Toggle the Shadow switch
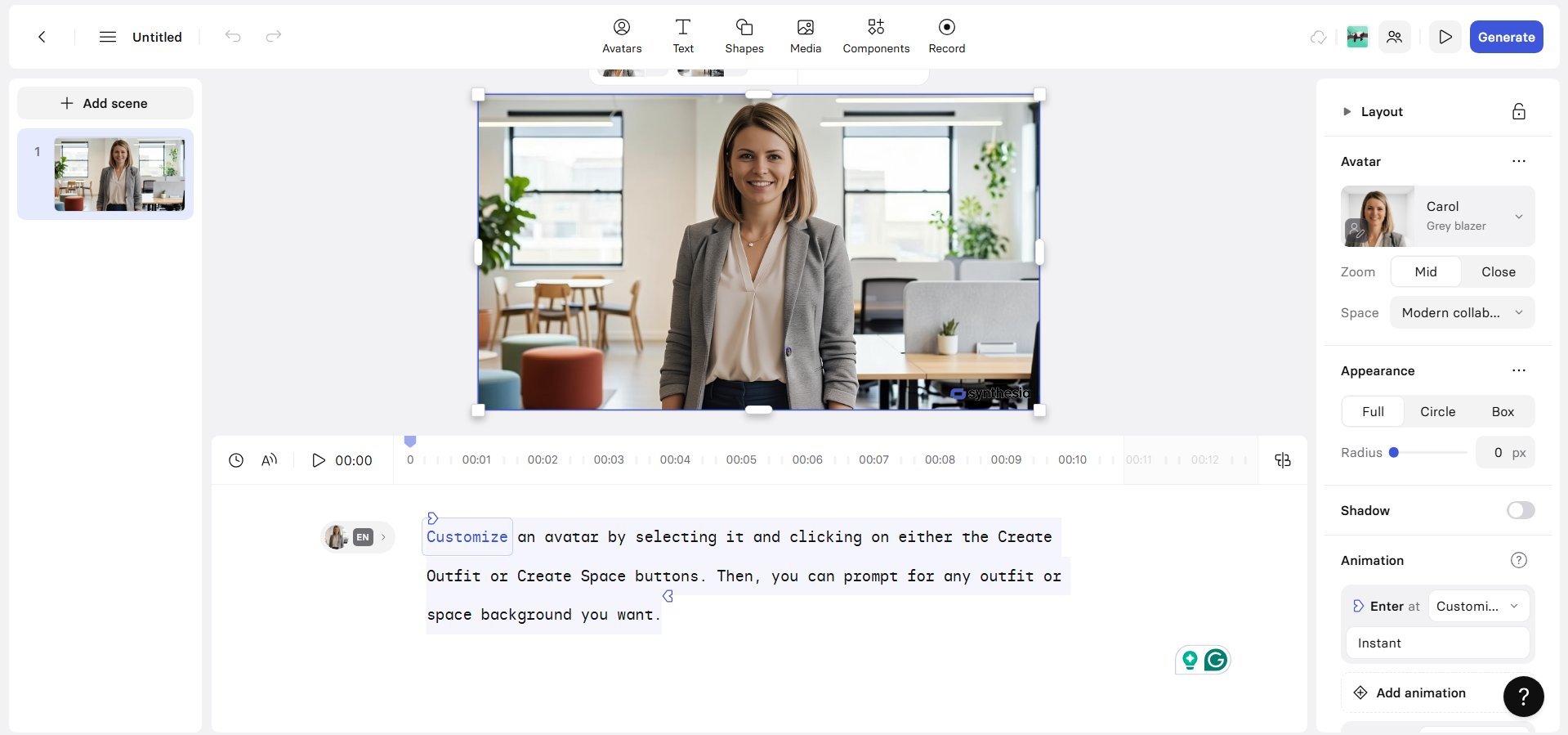Screen dimensions: 1568x735 click(x=1521, y=510)
